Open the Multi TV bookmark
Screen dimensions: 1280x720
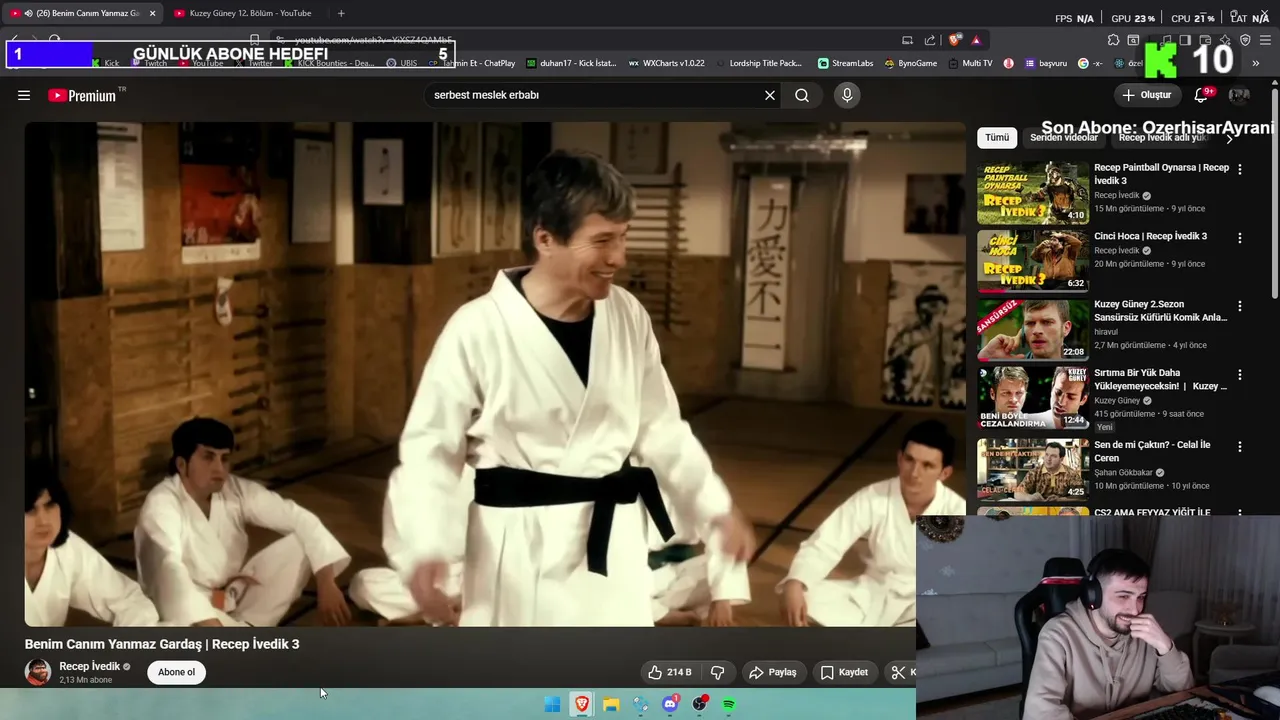point(970,63)
